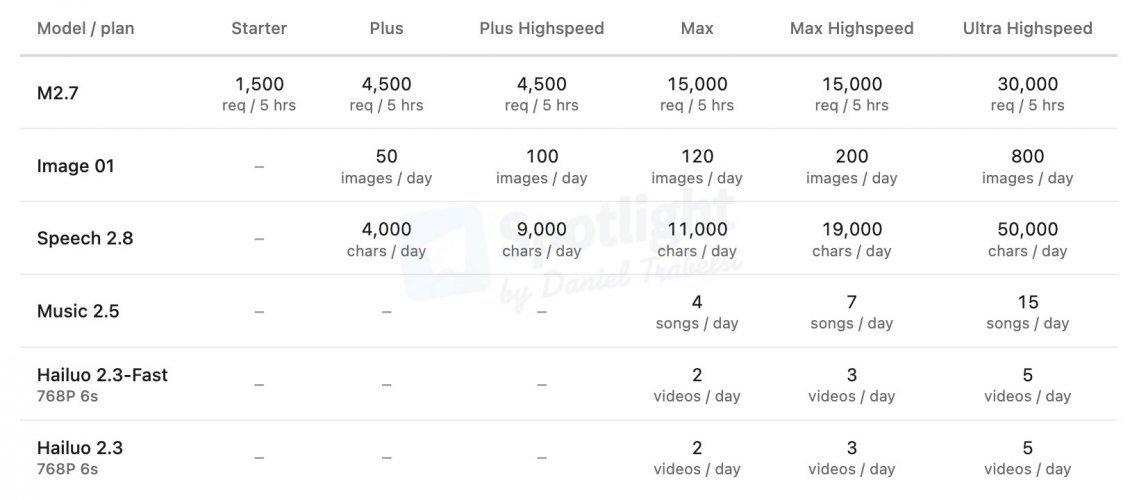Viewport: 1139px width, 500px height.
Task: Click the 800 images / day cell
Action: (x=1027, y=166)
